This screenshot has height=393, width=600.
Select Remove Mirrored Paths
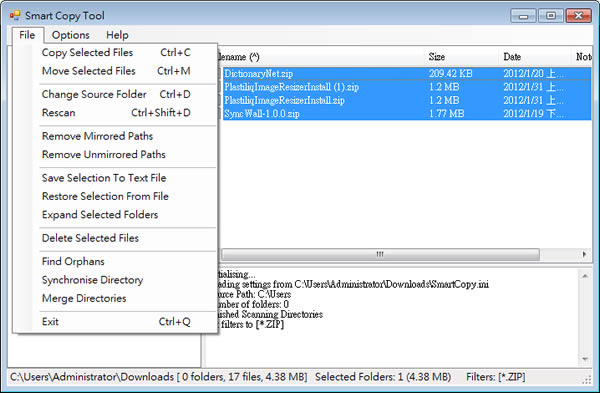click(116, 136)
